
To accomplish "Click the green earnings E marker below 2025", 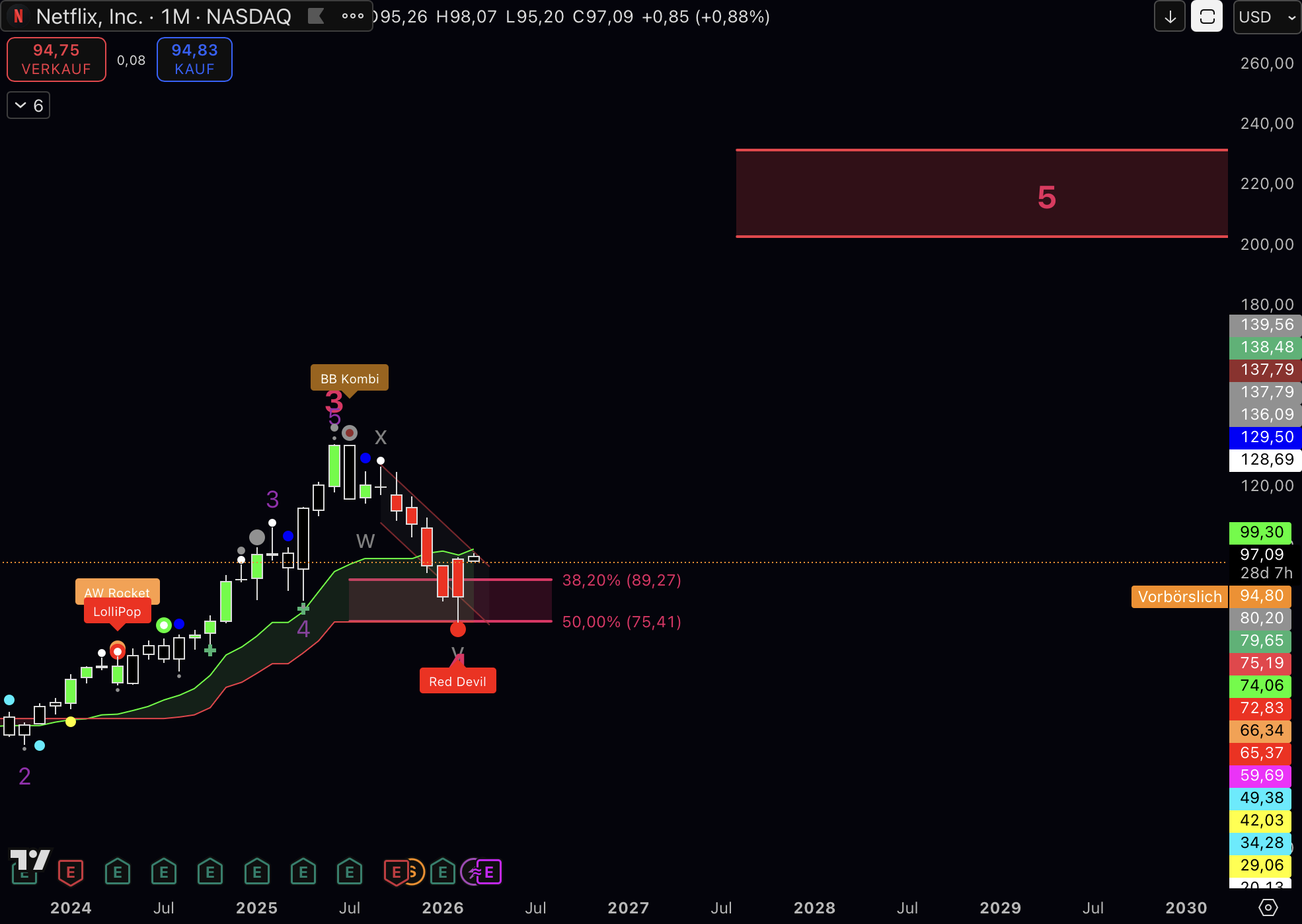I will tap(257, 872).
